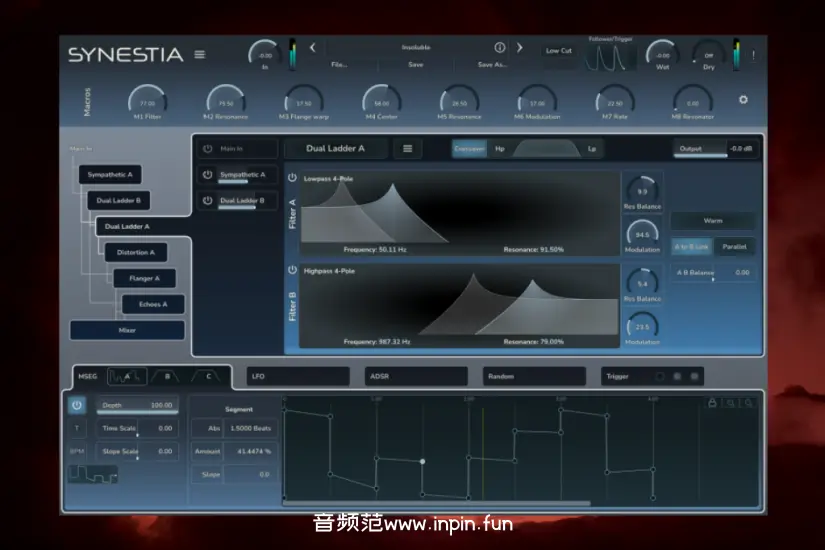Click MSEG horizontal scrollbar
The width and height of the screenshot is (825, 550).
pos(436,503)
